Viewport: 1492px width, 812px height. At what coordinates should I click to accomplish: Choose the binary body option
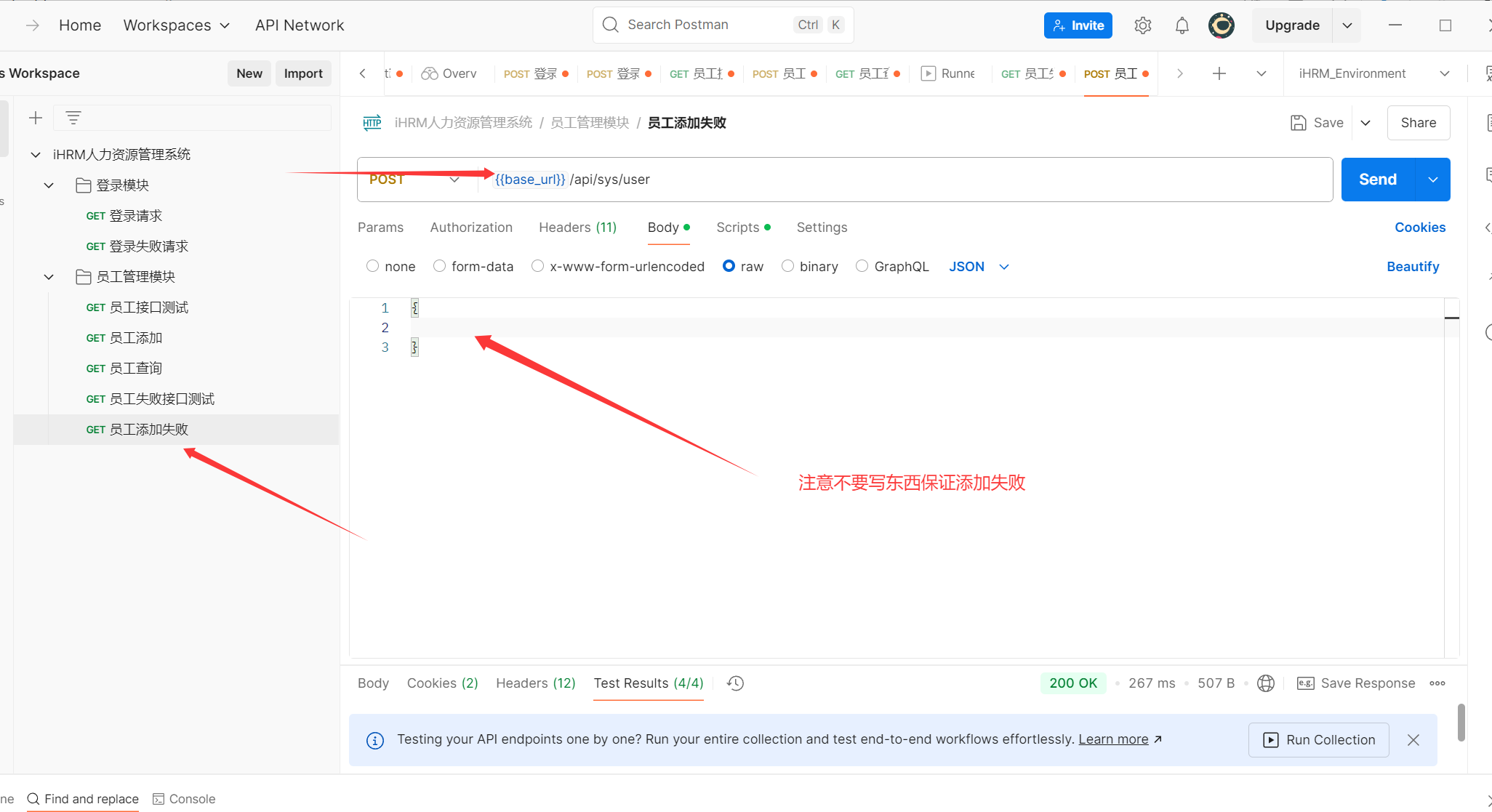[787, 266]
